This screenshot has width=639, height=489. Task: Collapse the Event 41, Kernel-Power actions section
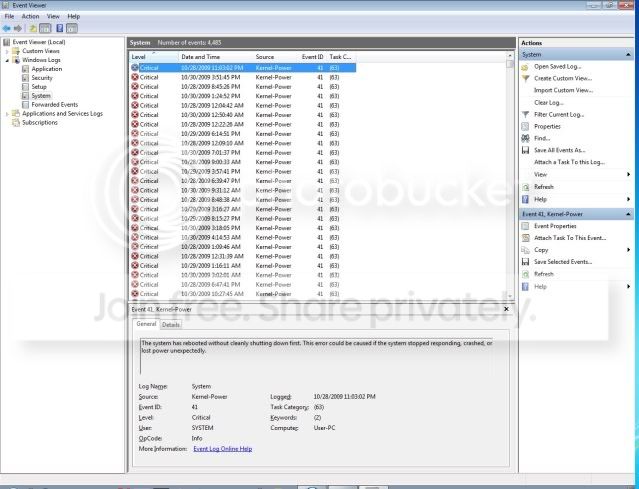(x=628, y=214)
